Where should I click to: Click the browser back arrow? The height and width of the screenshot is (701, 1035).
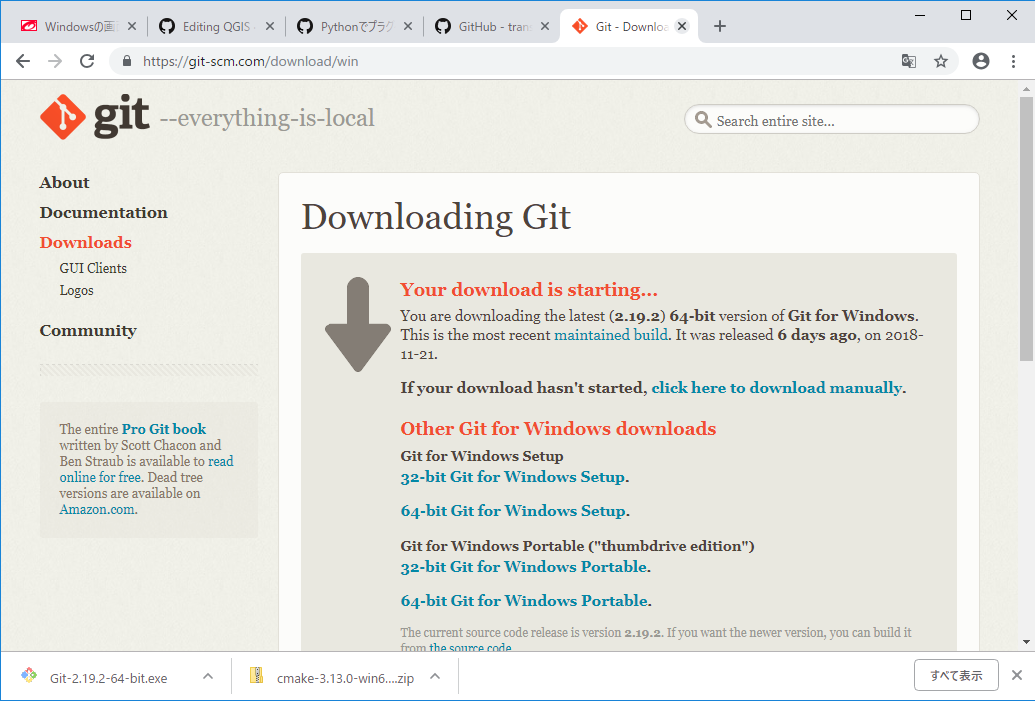(23, 61)
